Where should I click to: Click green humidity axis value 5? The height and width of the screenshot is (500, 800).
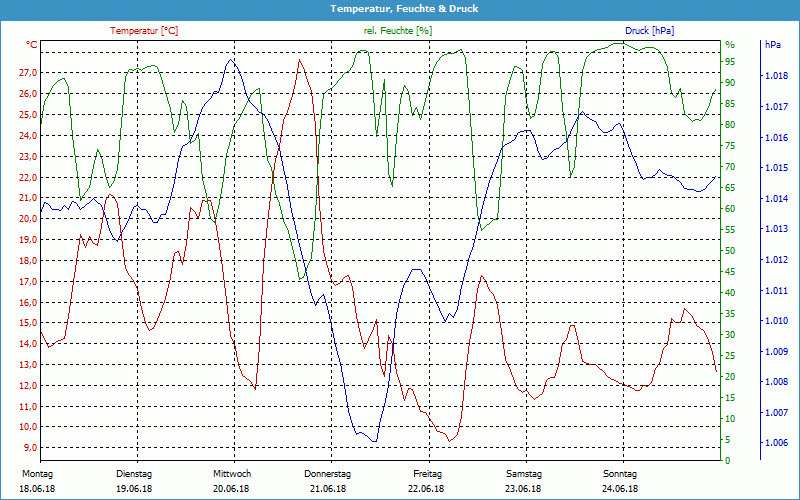tap(728, 440)
